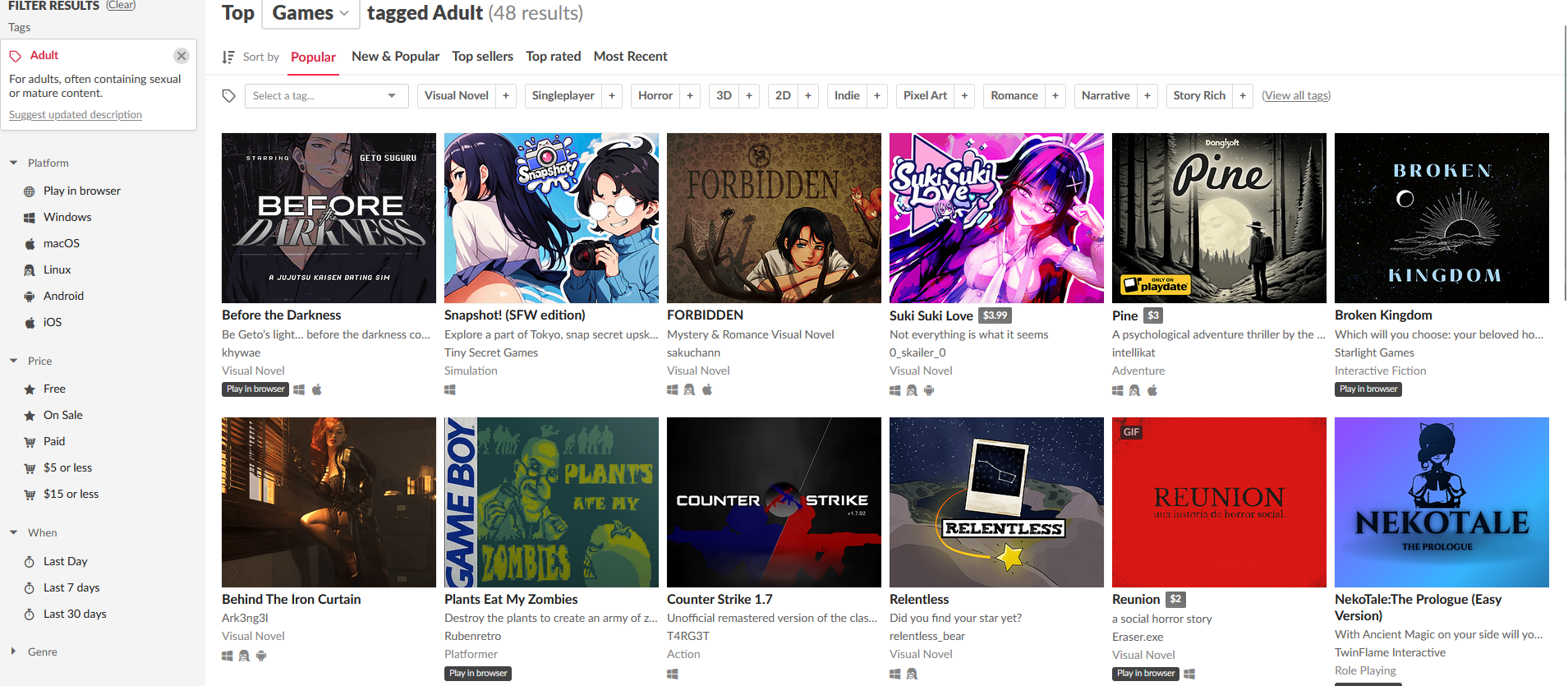Switch to Top rated sorting tab

click(x=554, y=57)
